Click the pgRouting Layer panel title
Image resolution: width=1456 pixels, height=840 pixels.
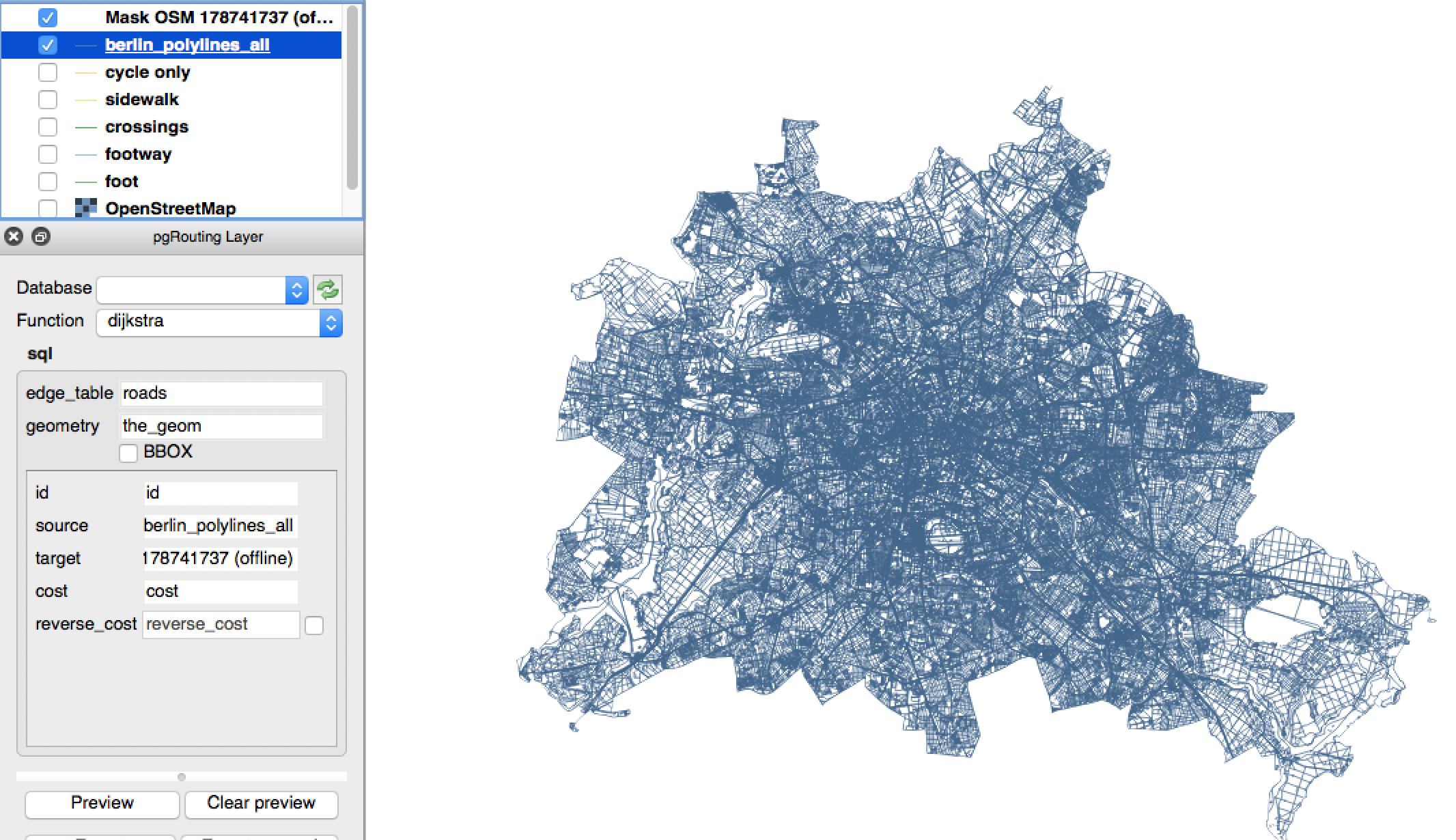(x=208, y=237)
